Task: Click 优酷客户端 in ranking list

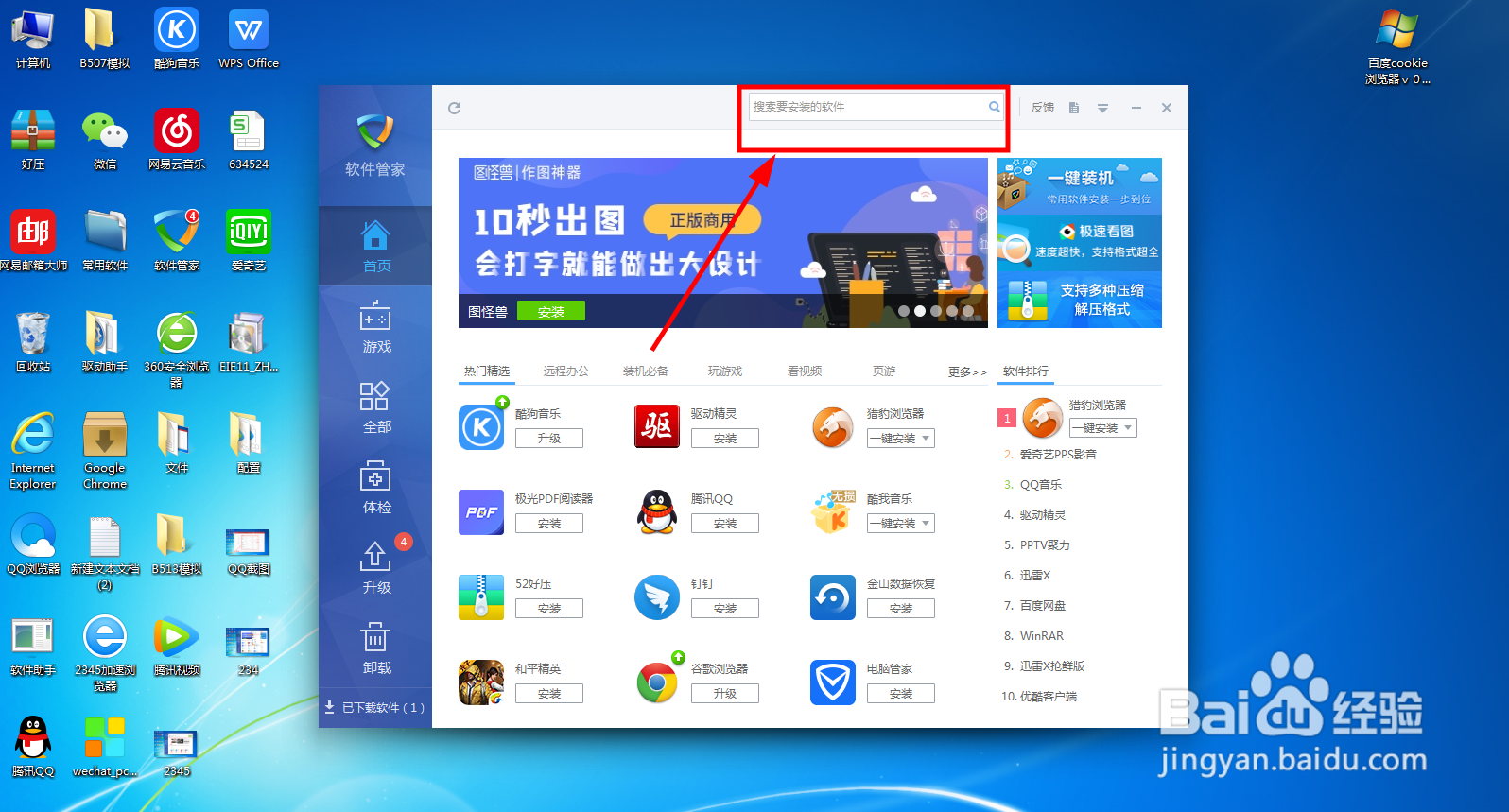Action: click(1049, 697)
